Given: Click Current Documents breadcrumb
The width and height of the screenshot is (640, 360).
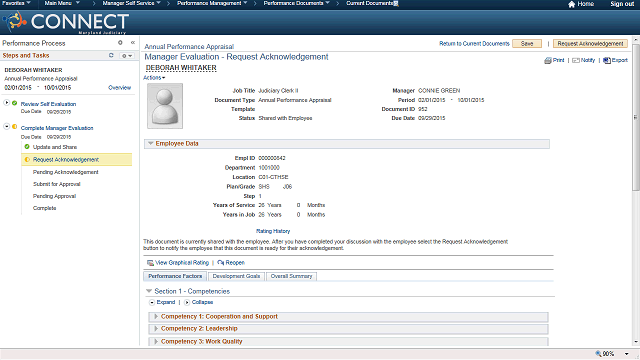Looking at the screenshot, I should (x=370, y=3).
